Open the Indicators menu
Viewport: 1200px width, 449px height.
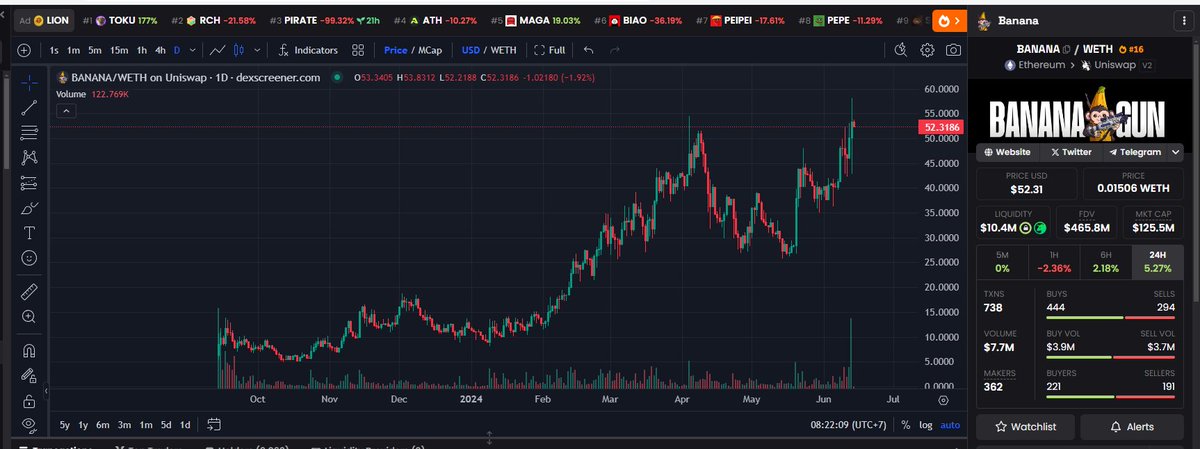coord(307,50)
